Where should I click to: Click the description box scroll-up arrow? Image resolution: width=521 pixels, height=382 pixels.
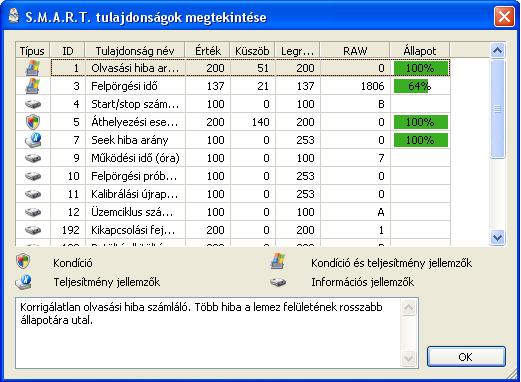pos(408,307)
